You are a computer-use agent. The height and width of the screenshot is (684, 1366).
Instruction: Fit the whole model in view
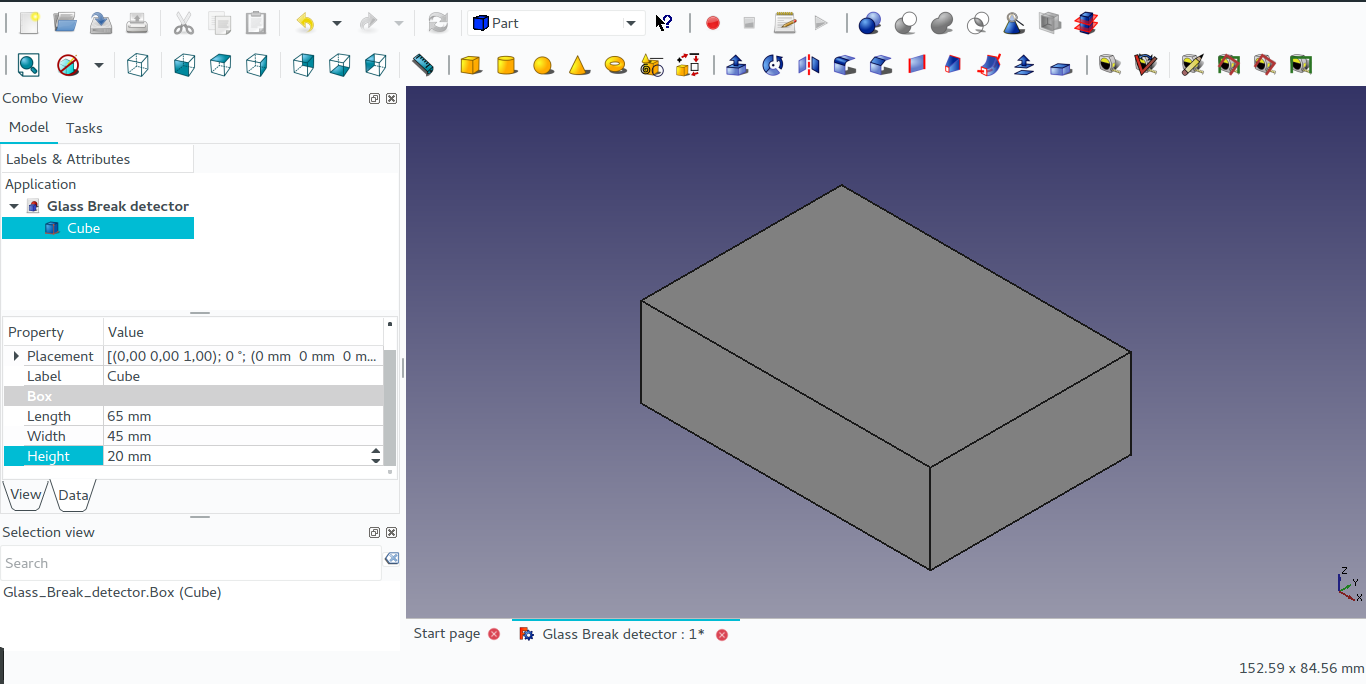click(x=28, y=64)
